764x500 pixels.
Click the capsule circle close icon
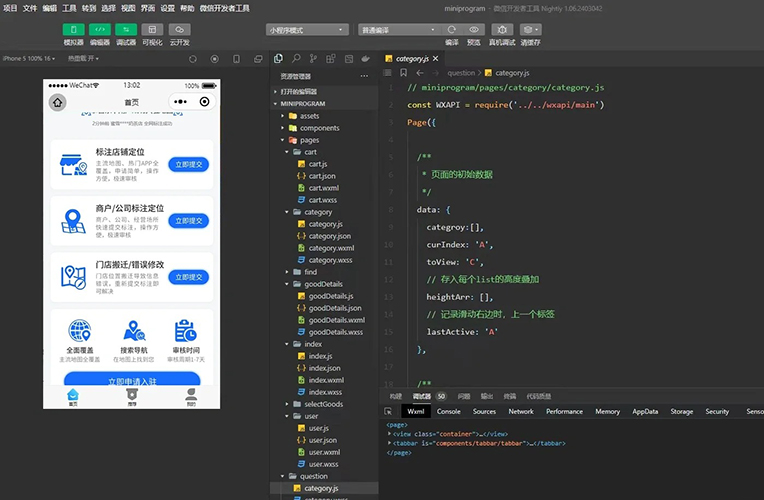[205, 102]
